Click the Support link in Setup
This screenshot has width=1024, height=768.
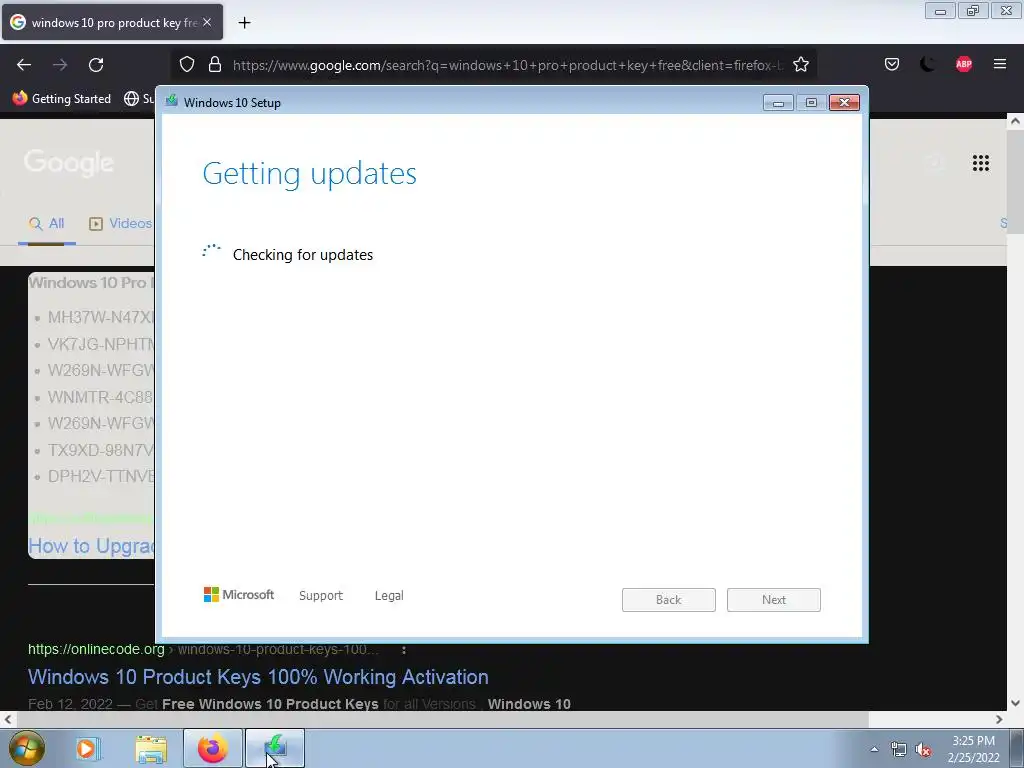click(321, 596)
